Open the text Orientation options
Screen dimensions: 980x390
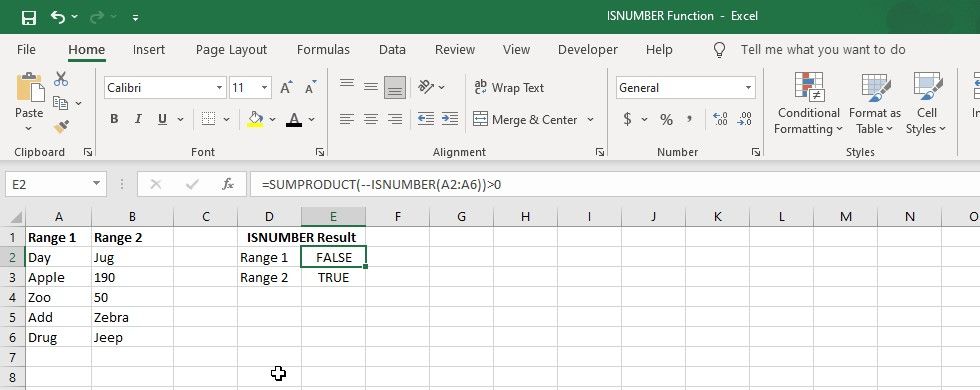click(x=431, y=87)
